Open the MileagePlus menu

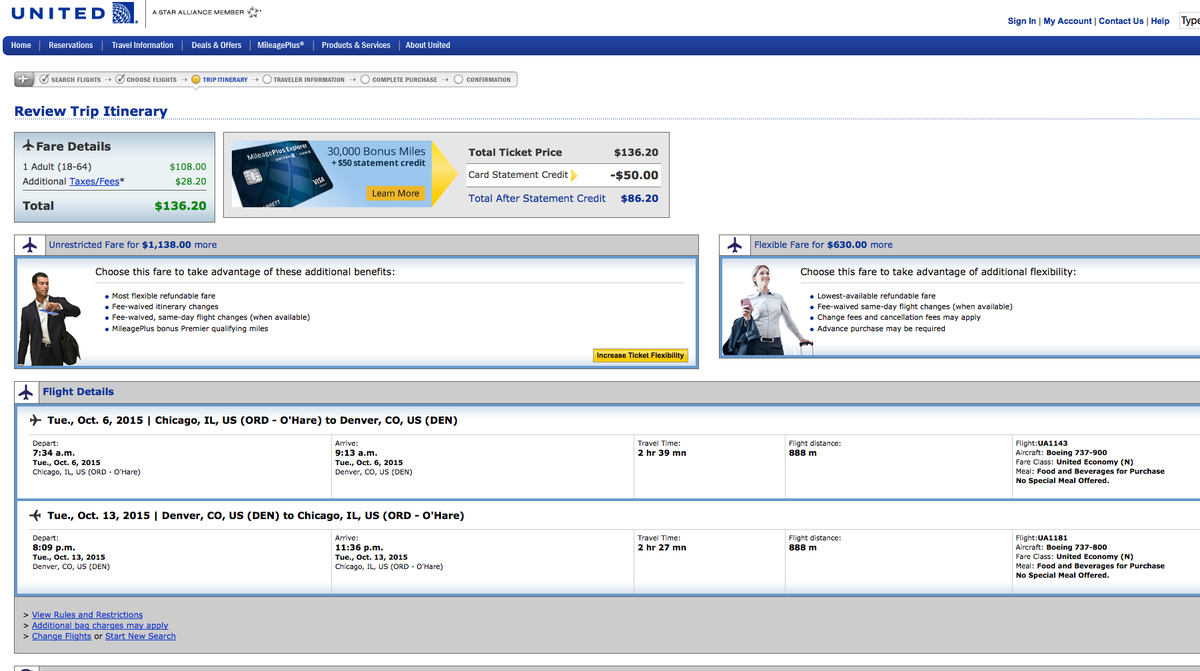[281, 45]
